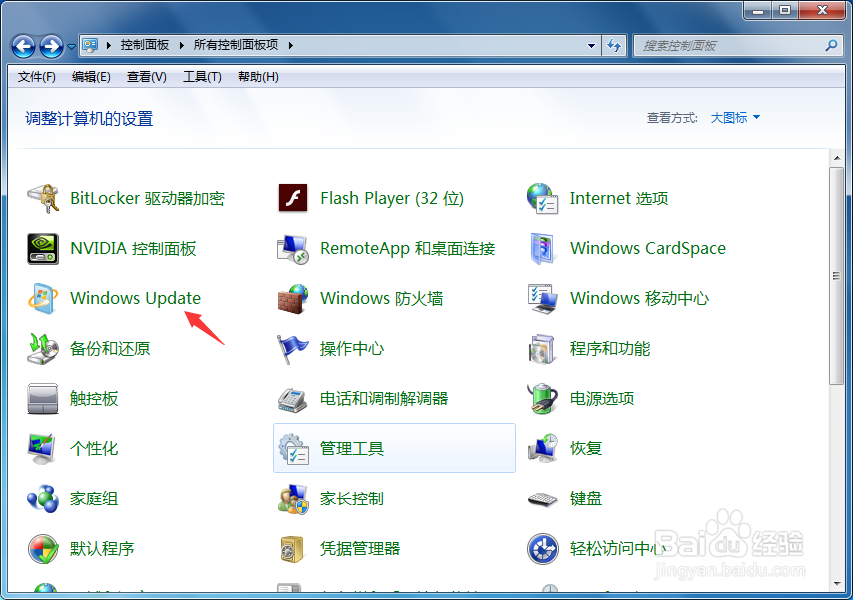
Task: Click the vertical scrollbar thumb
Action: pos(836,276)
